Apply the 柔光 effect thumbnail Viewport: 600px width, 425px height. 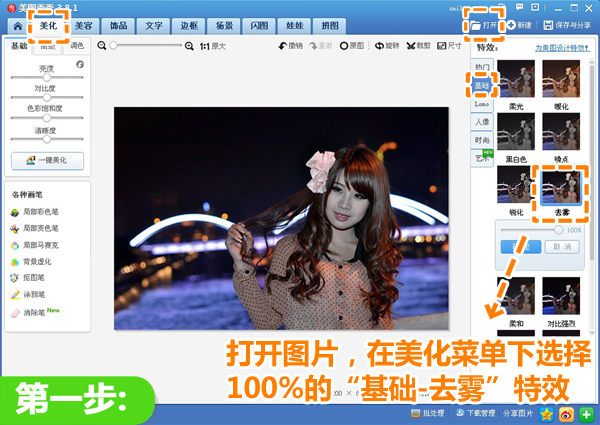516,79
